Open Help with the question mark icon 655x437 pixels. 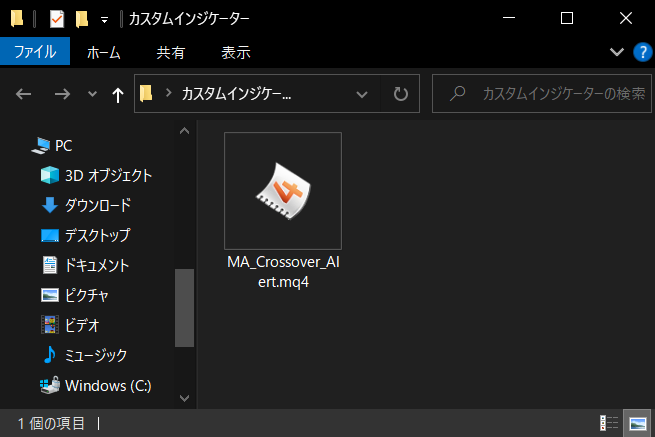click(642, 52)
